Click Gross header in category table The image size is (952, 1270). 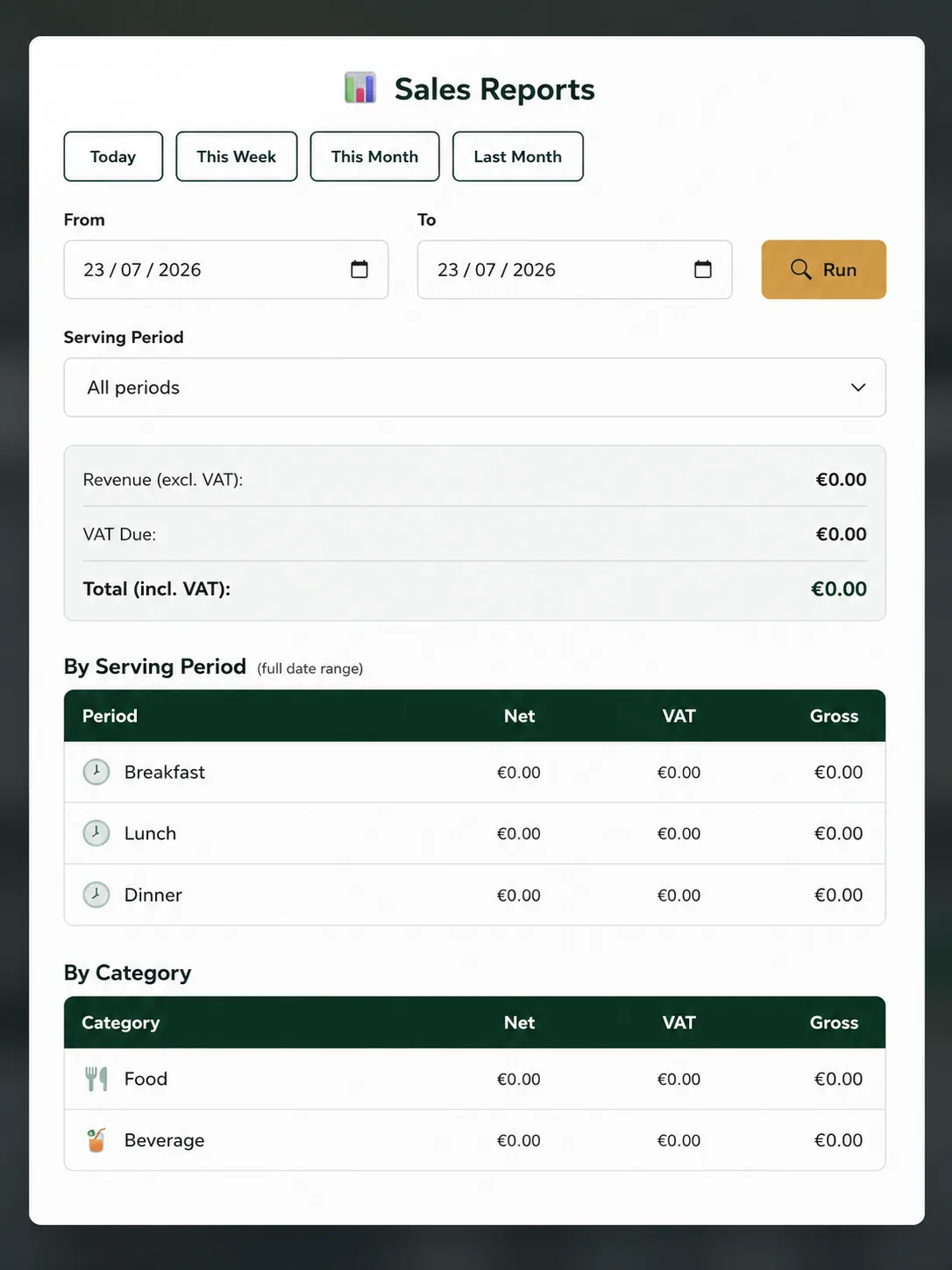coord(835,1023)
